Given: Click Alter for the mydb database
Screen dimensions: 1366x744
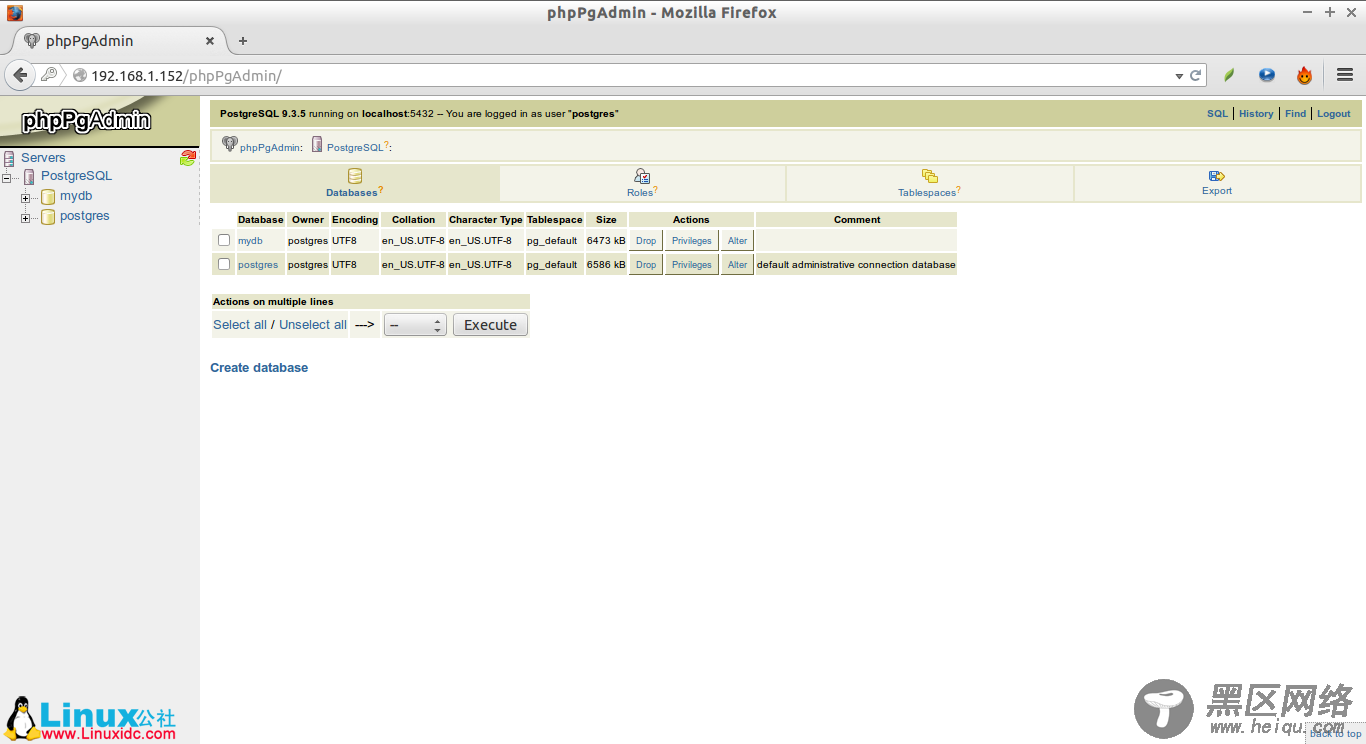Looking at the screenshot, I should pos(737,241).
